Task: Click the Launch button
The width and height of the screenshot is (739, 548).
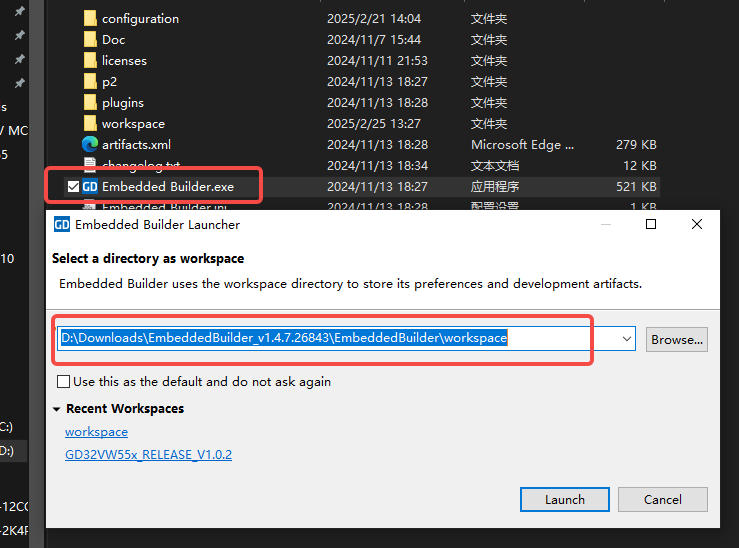Action: (x=564, y=500)
